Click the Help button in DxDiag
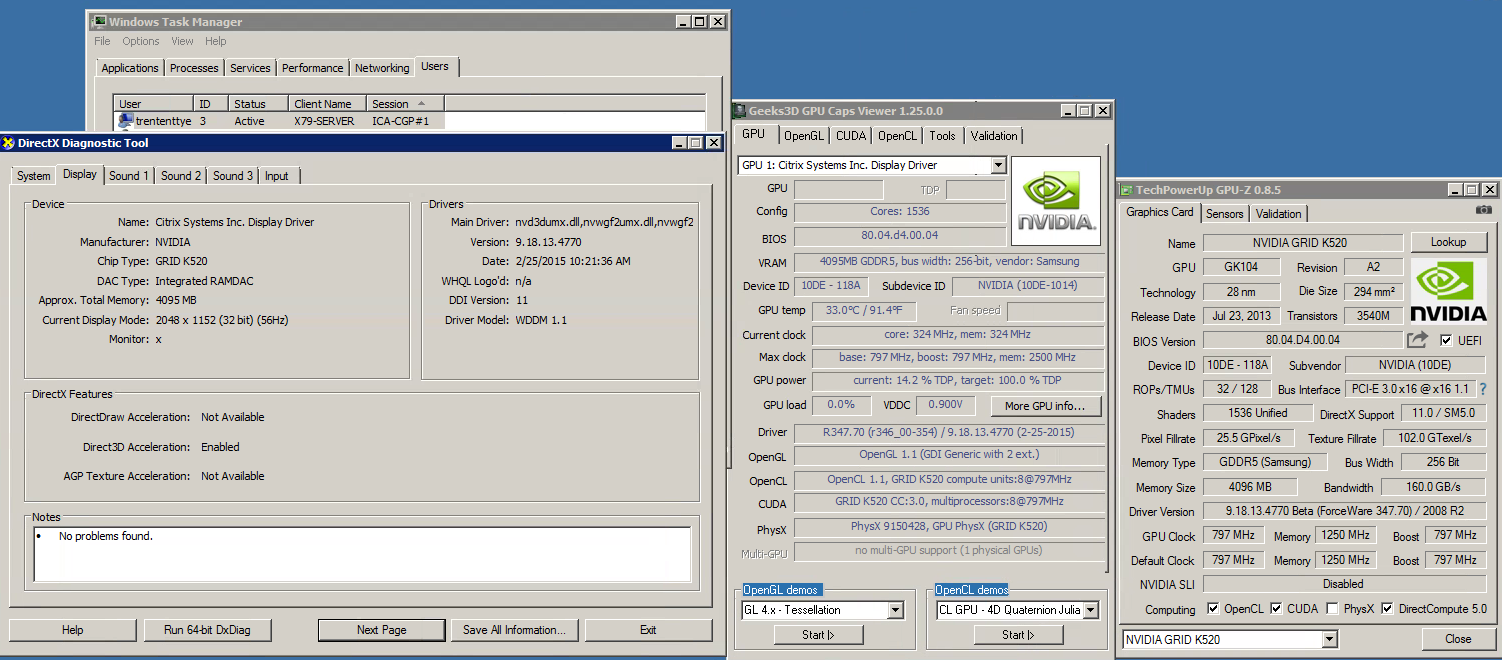 pyautogui.click(x=72, y=630)
